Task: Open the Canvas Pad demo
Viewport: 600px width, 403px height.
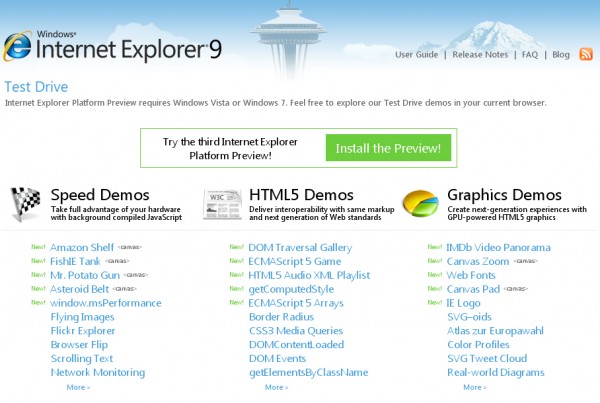Action: [x=473, y=289]
